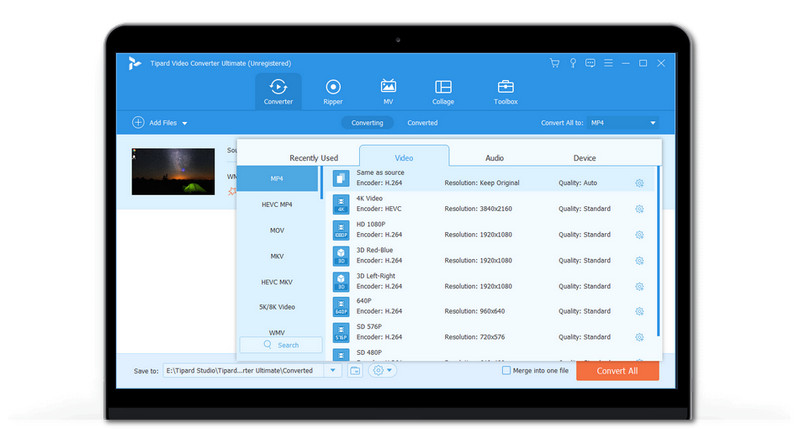Open settings gear for 3D Left-Right preset
The width and height of the screenshot is (800, 429).
tap(639, 286)
